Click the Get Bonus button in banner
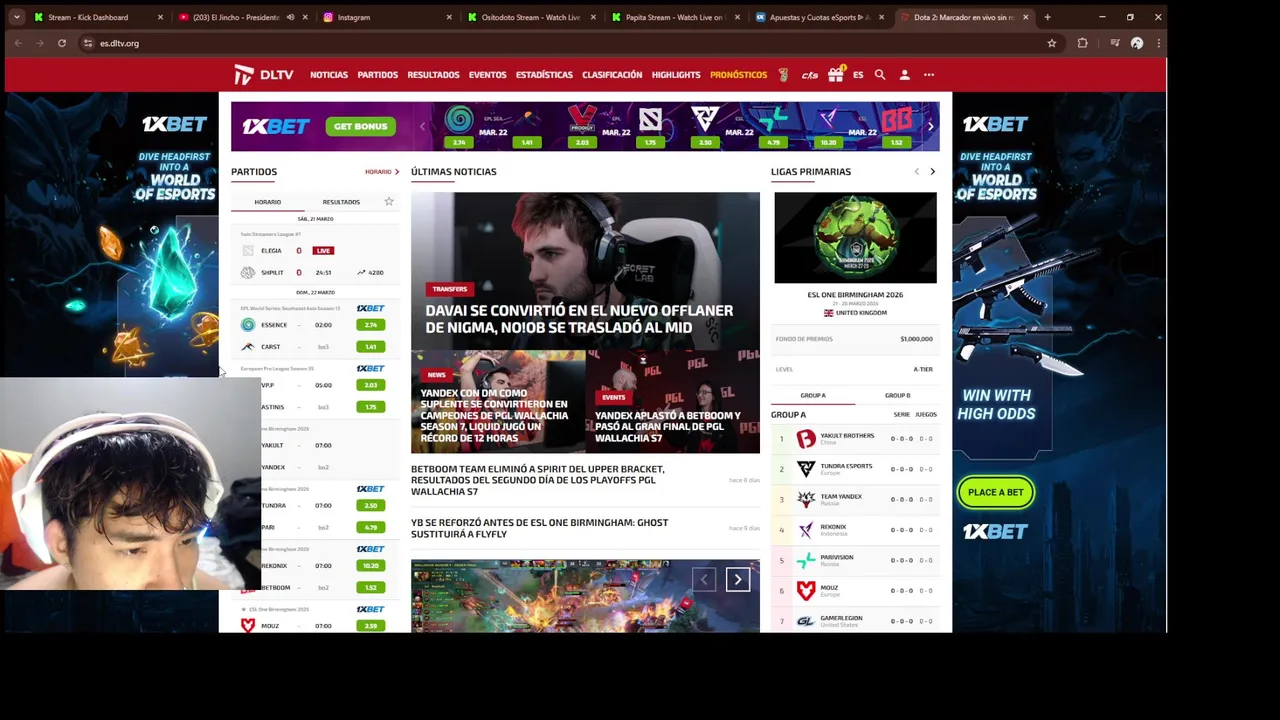 click(360, 127)
